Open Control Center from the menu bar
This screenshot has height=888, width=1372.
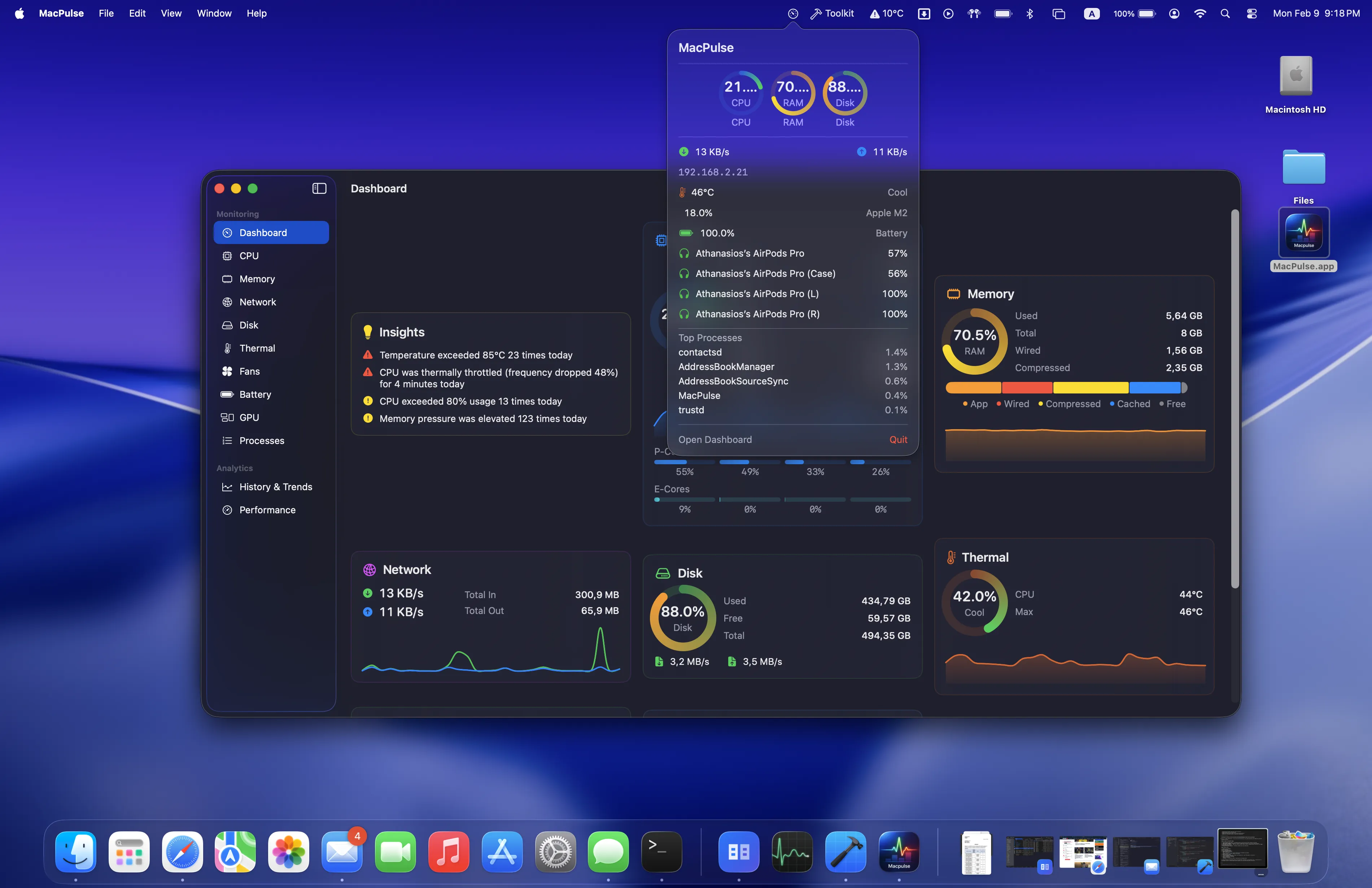tap(1251, 13)
